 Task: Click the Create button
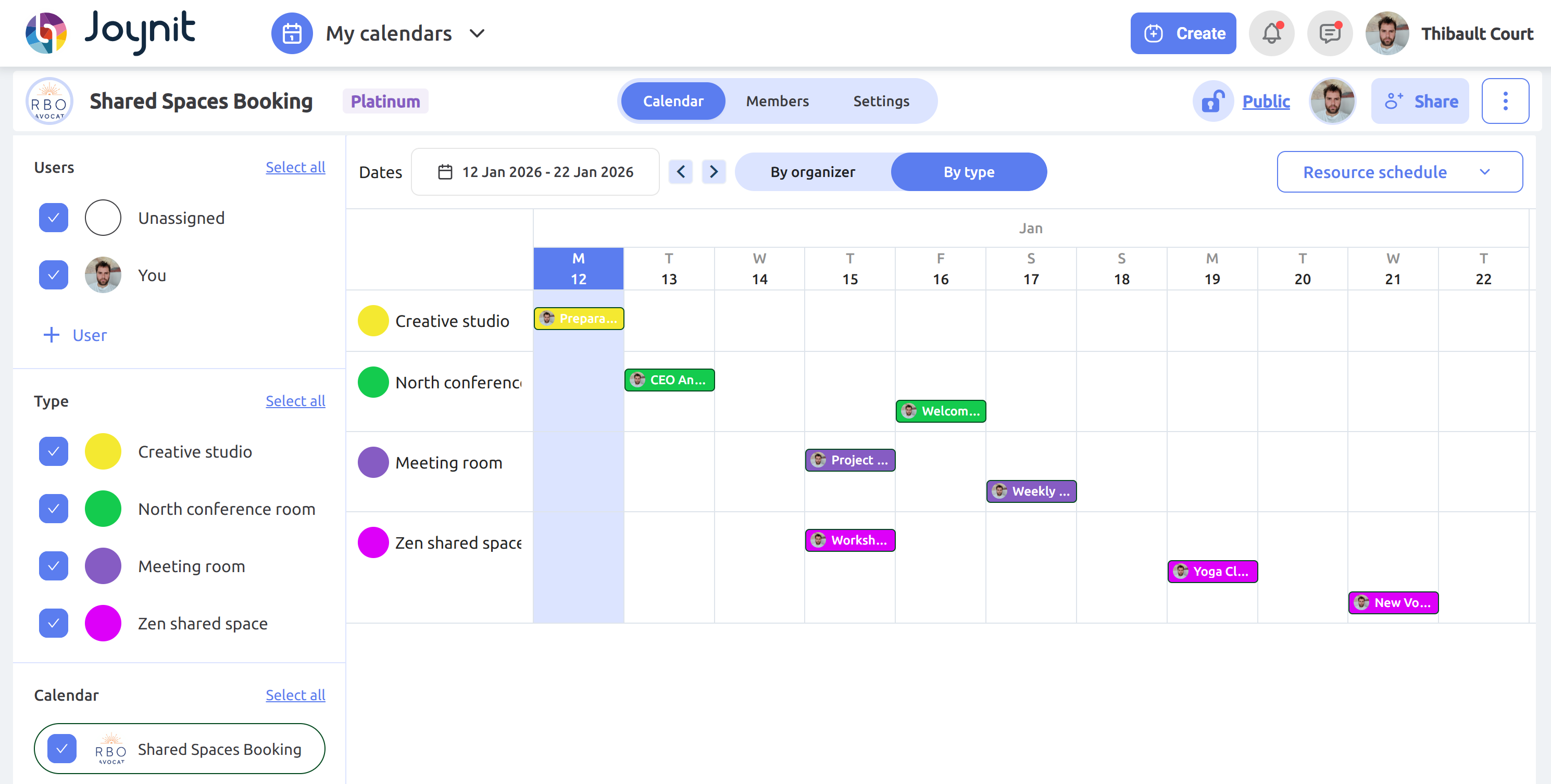pos(1182,33)
